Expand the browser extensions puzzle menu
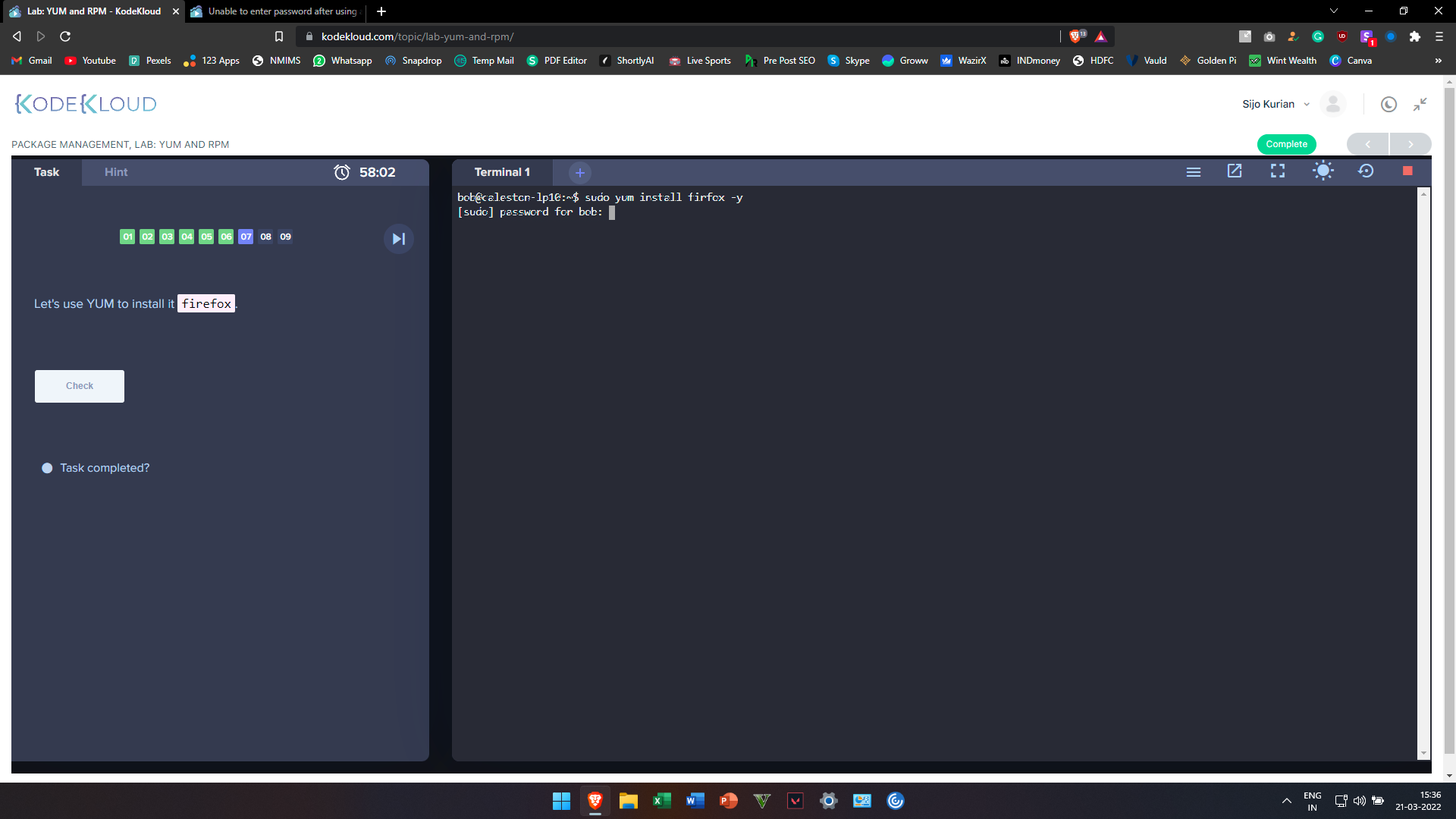The image size is (1456, 819). pyautogui.click(x=1415, y=36)
